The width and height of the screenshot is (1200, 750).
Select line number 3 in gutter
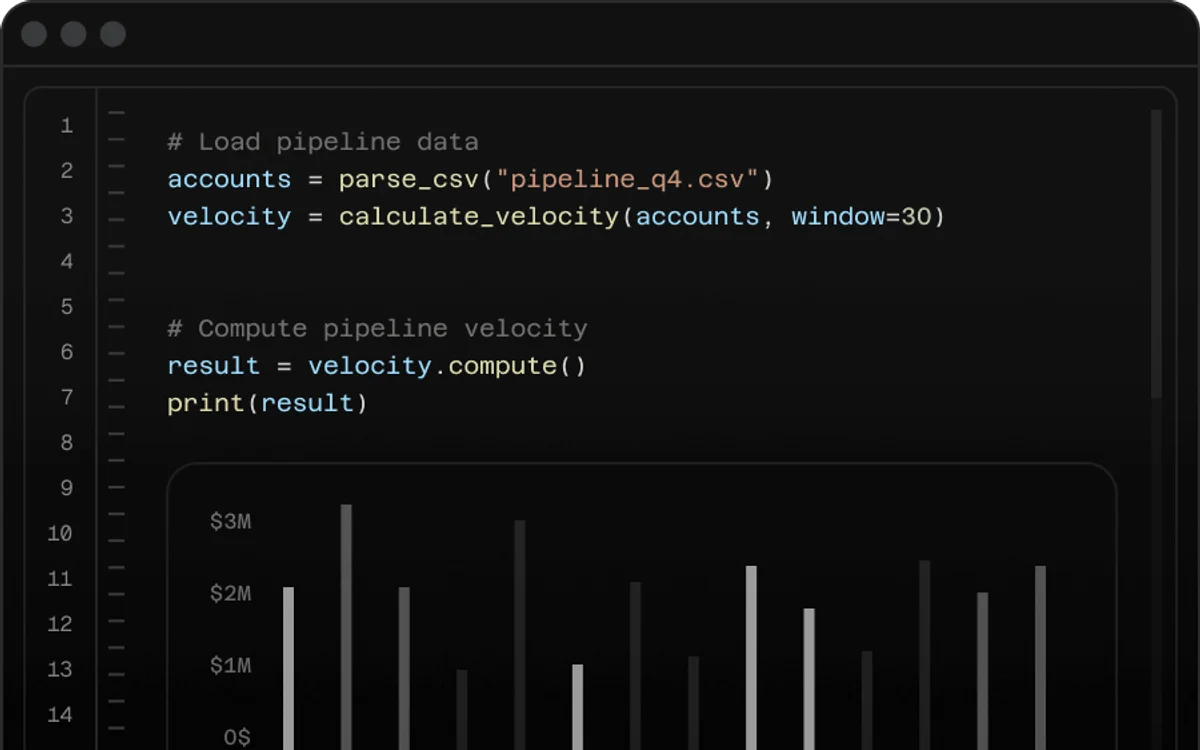click(67, 216)
